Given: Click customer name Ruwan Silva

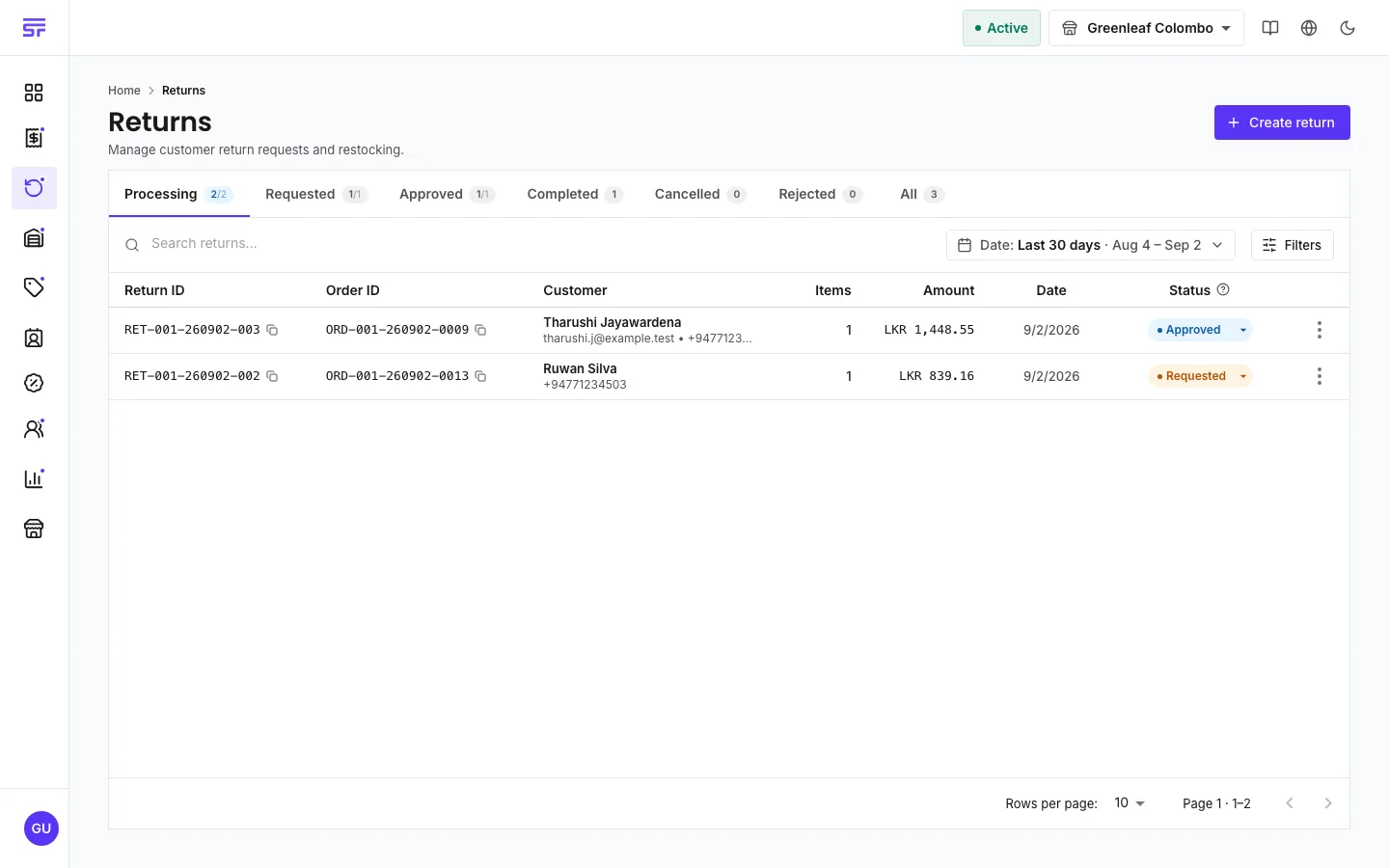Looking at the screenshot, I should click(x=580, y=368).
